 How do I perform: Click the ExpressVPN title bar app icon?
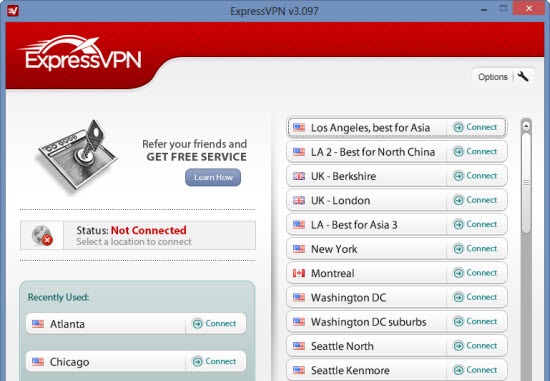point(13,11)
